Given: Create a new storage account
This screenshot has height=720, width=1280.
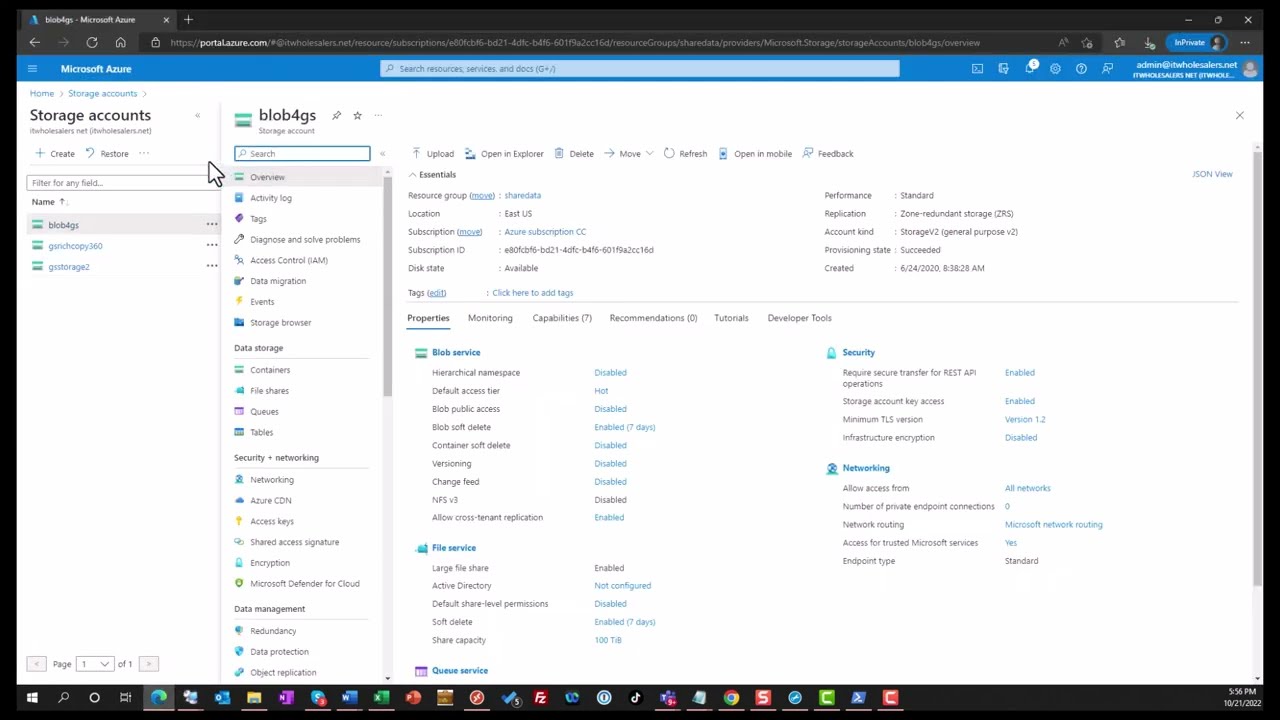Looking at the screenshot, I should 54,154.
